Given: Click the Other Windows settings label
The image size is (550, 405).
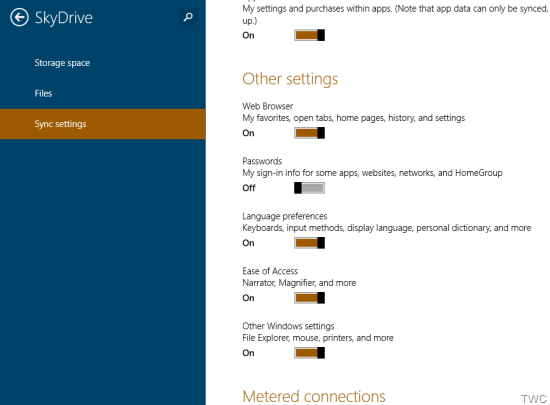Looking at the screenshot, I should (x=288, y=326).
